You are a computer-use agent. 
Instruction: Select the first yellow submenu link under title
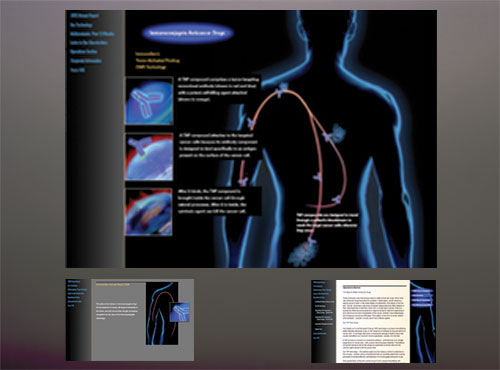pyautogui.click(x=147, y=54)
